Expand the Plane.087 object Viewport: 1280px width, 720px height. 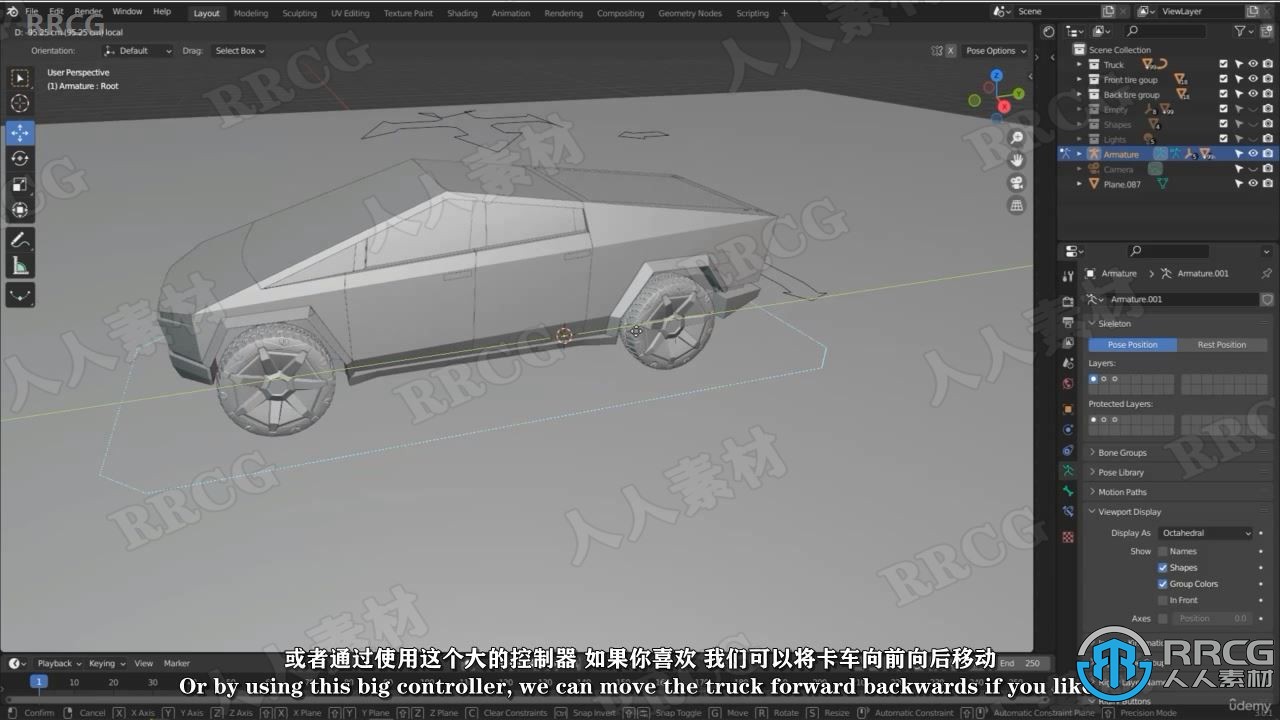(1079, 184)
